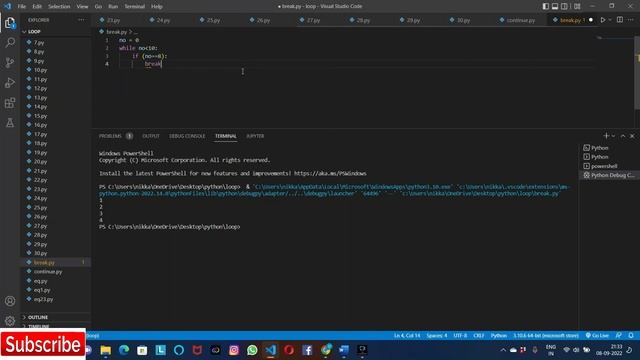Open WhatsApp from taskbar
Image resolution: width=640 pixels, height=360 pixels.
(x=252, y=350)
